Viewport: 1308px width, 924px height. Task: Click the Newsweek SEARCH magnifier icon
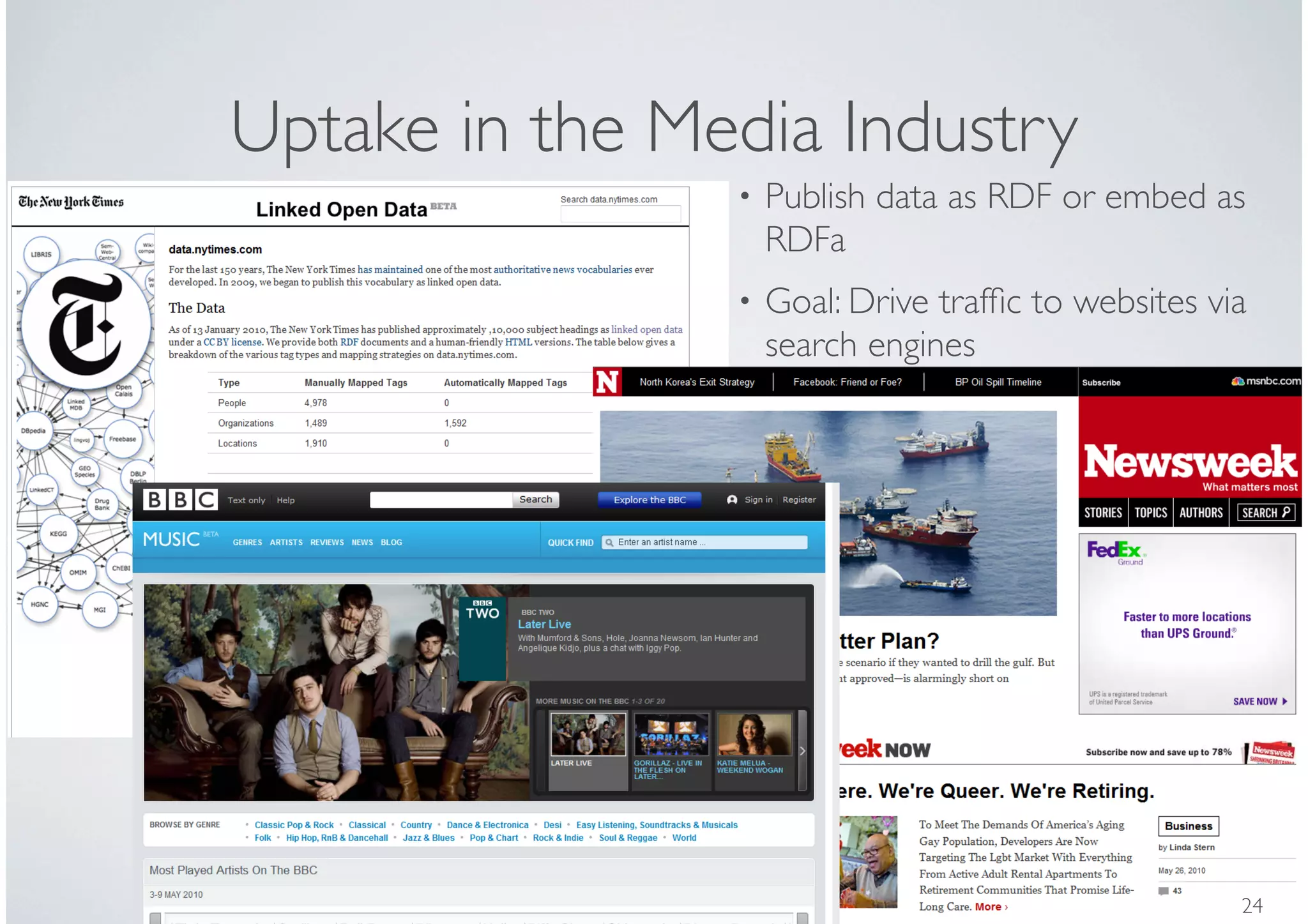(1286, 512)
